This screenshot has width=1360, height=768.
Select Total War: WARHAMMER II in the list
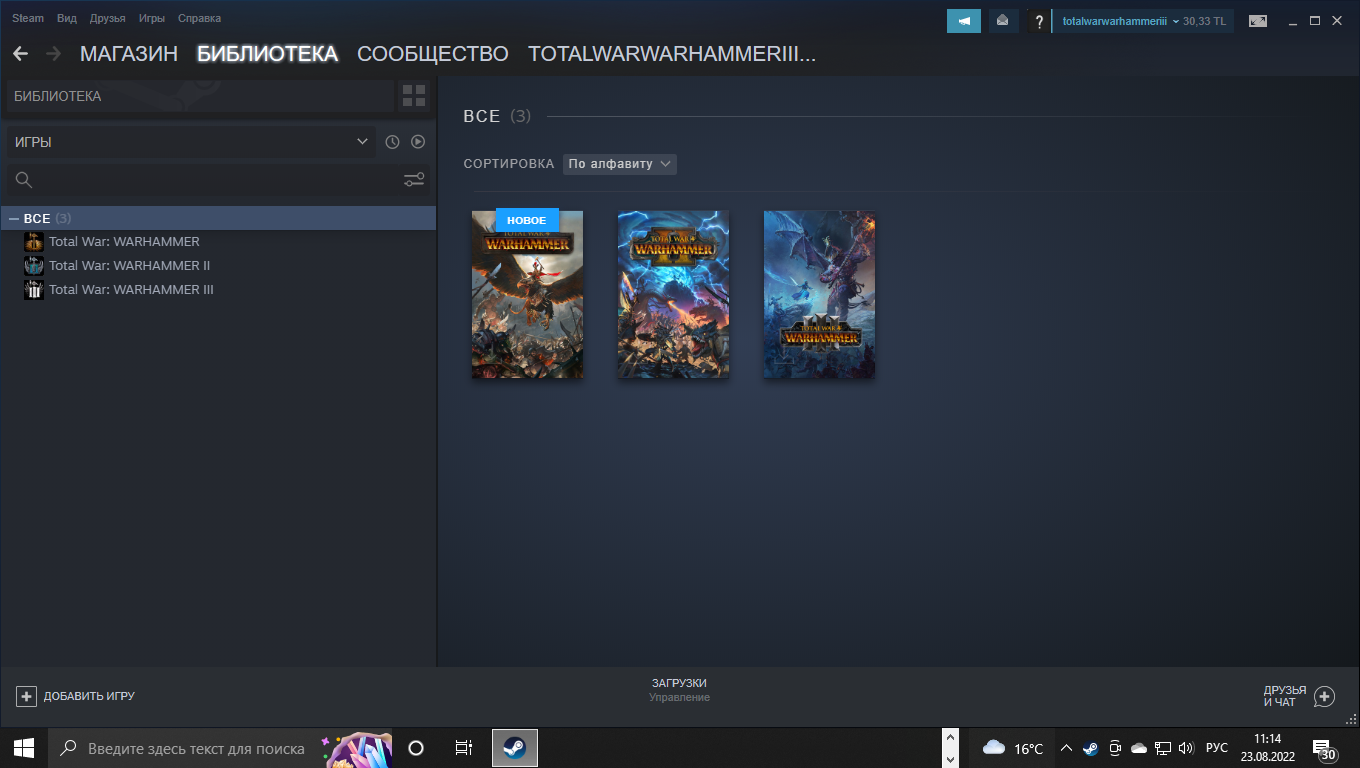click(129, 266)
